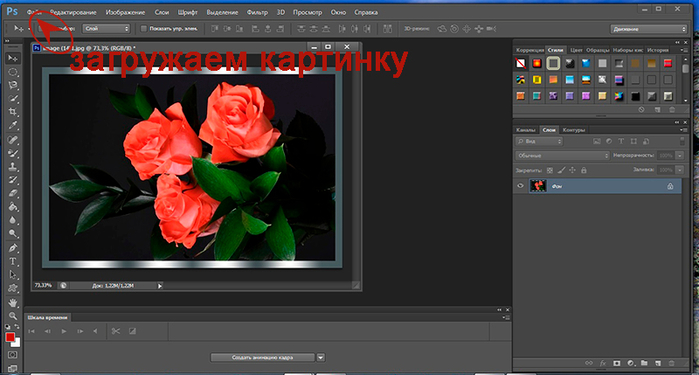This screenshot has height=375, width=699.
Task: Open Styles panel flyout menu
Action: pos(683,50)
